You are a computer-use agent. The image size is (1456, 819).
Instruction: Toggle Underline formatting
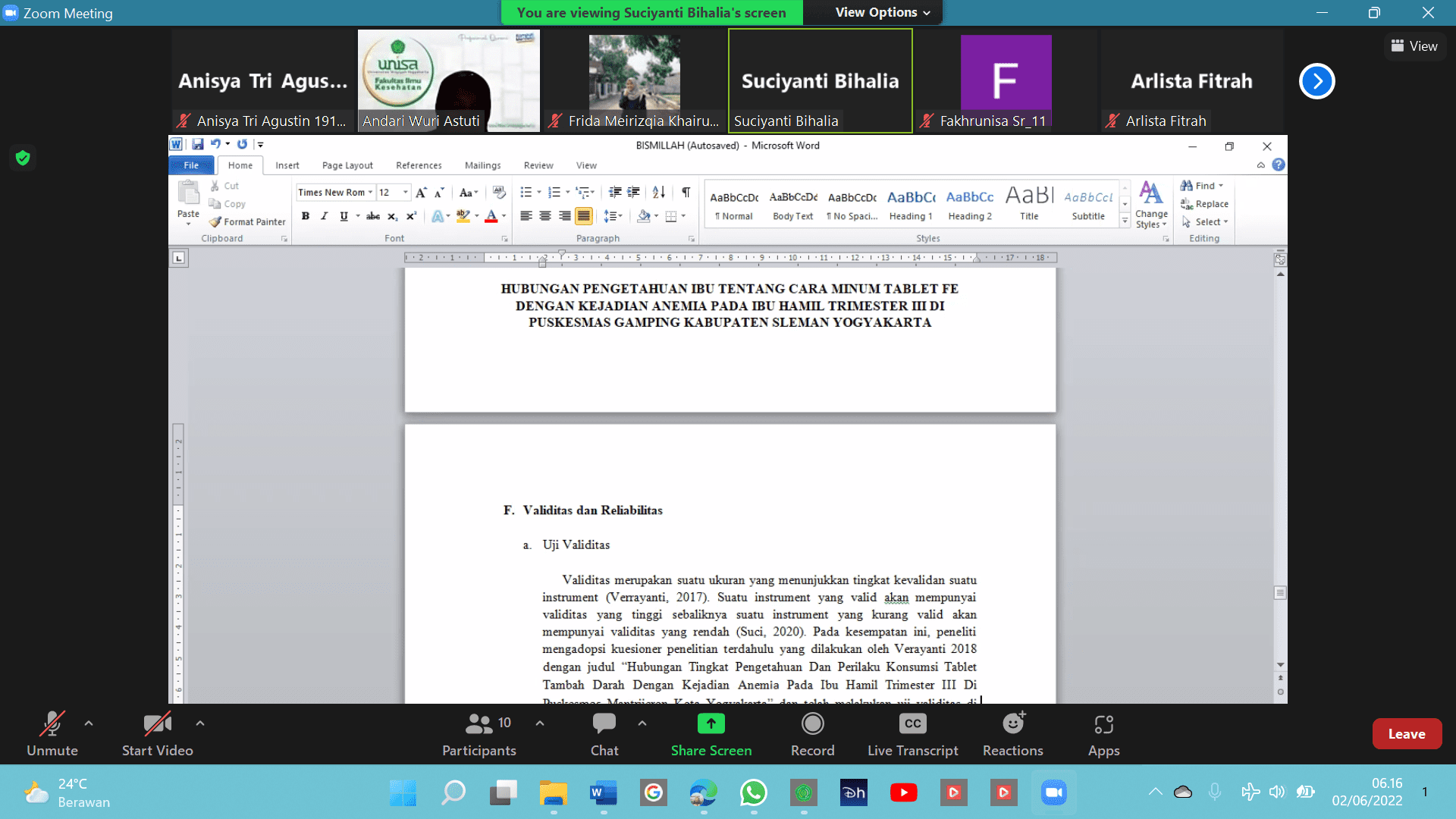click(344, 216)
